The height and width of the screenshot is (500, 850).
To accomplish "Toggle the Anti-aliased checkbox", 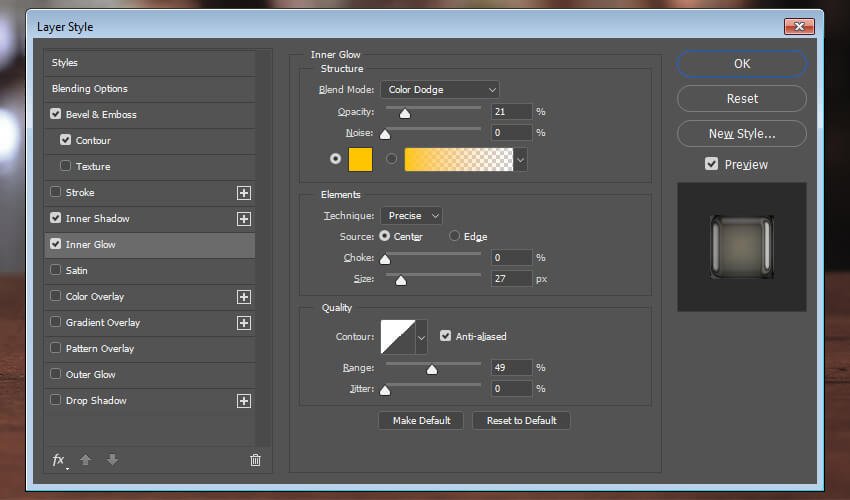I will tap(446, 336).
